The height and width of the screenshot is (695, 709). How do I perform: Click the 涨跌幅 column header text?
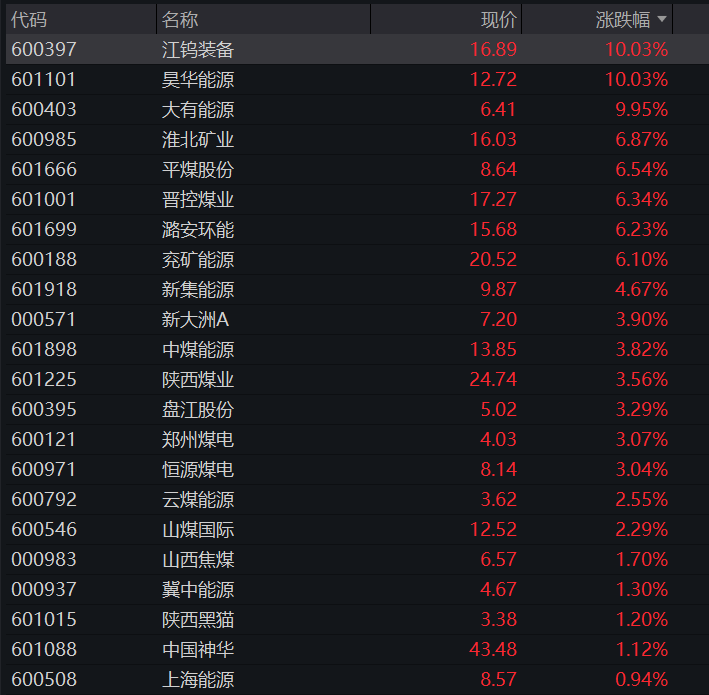pyautogui.click(x=623, y=20)
